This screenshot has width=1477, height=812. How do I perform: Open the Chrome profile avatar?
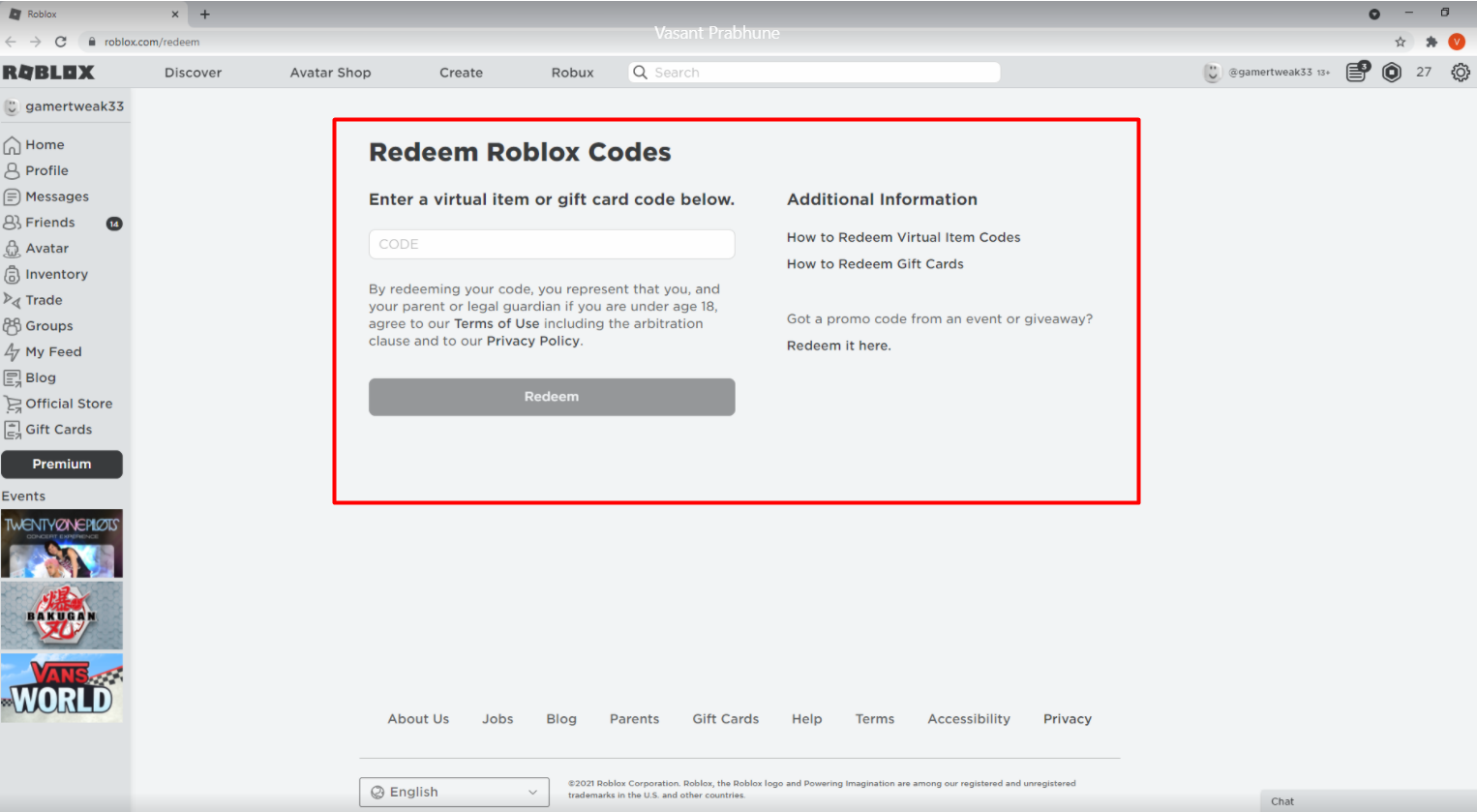tap(1457, 42)
